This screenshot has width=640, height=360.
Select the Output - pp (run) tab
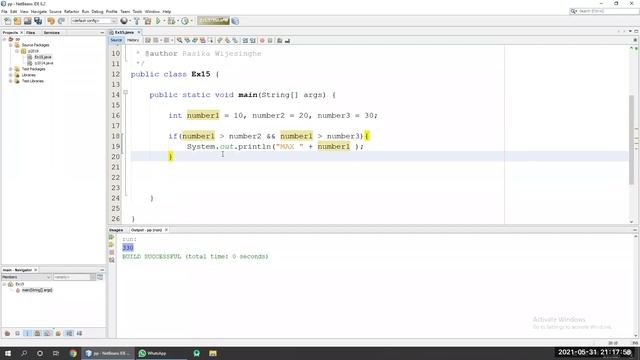click(147, 230)
